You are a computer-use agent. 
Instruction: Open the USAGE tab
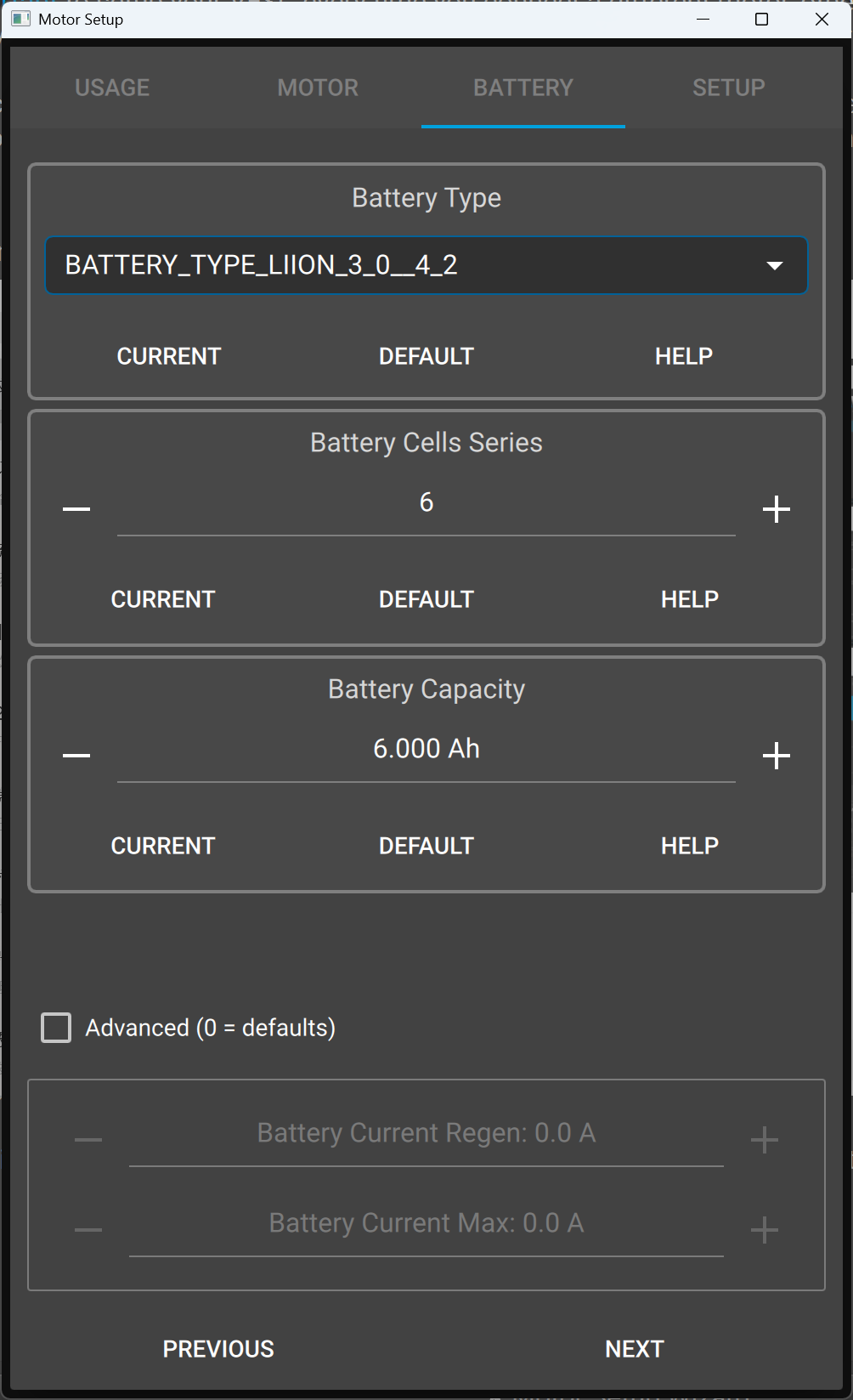(112, 88)
